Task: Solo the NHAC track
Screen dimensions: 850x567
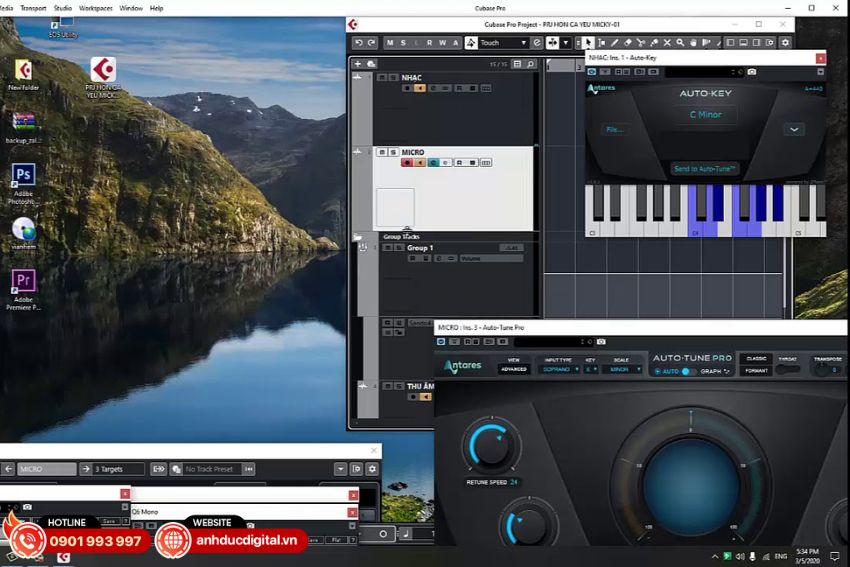Action: [394, 78]
